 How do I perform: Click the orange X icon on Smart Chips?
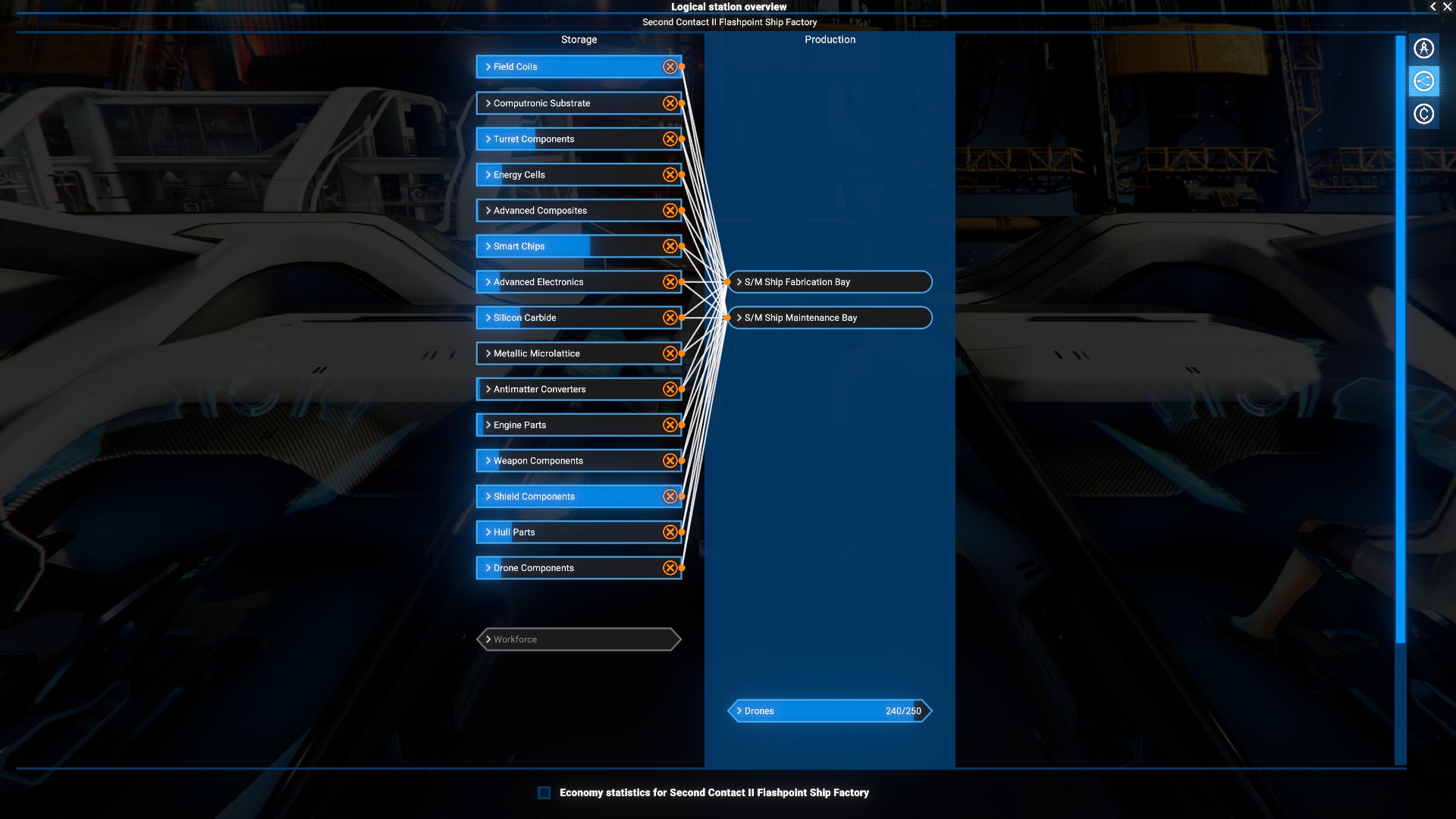[670, 246]
